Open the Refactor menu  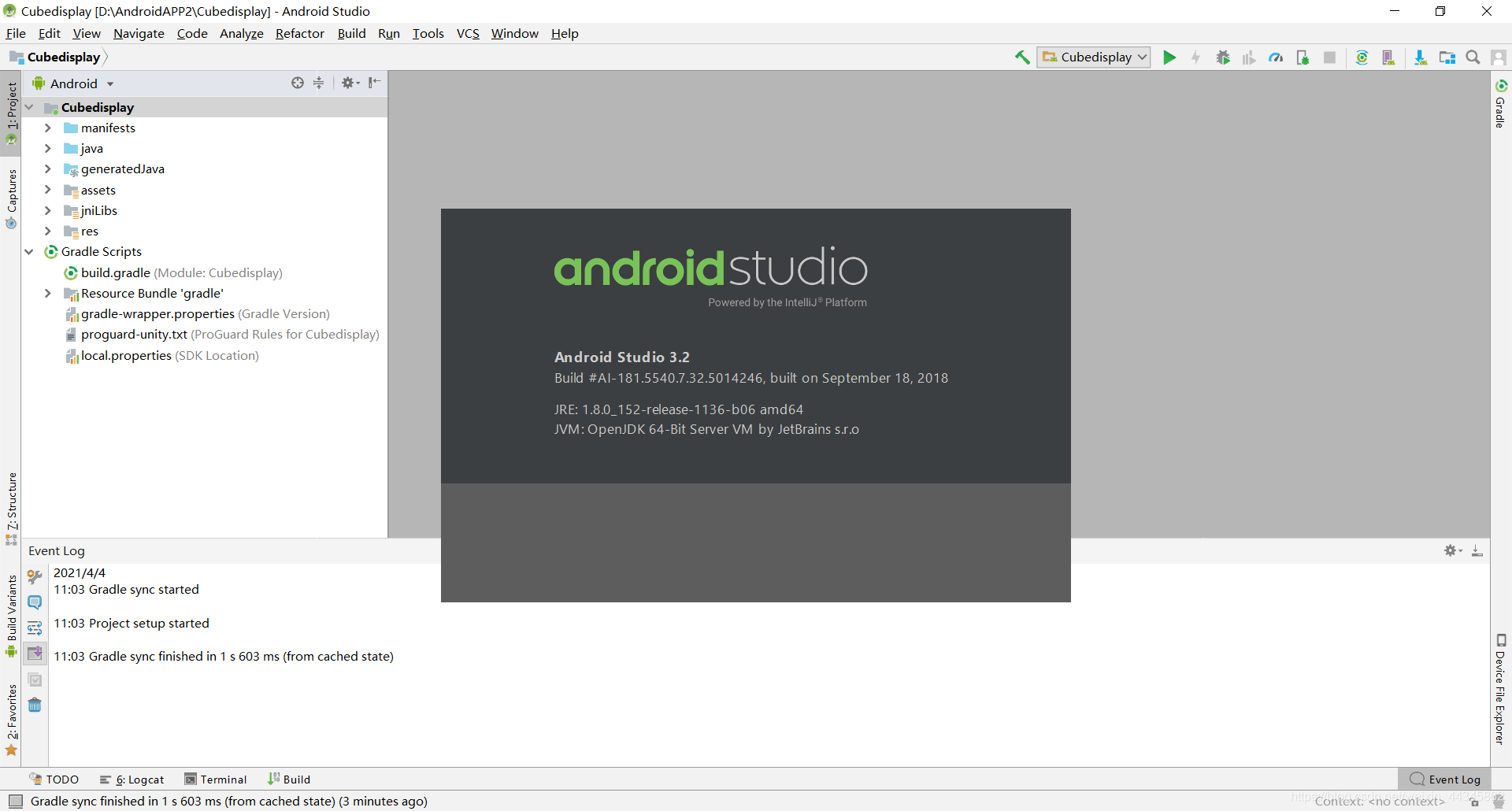click(300, 33)
